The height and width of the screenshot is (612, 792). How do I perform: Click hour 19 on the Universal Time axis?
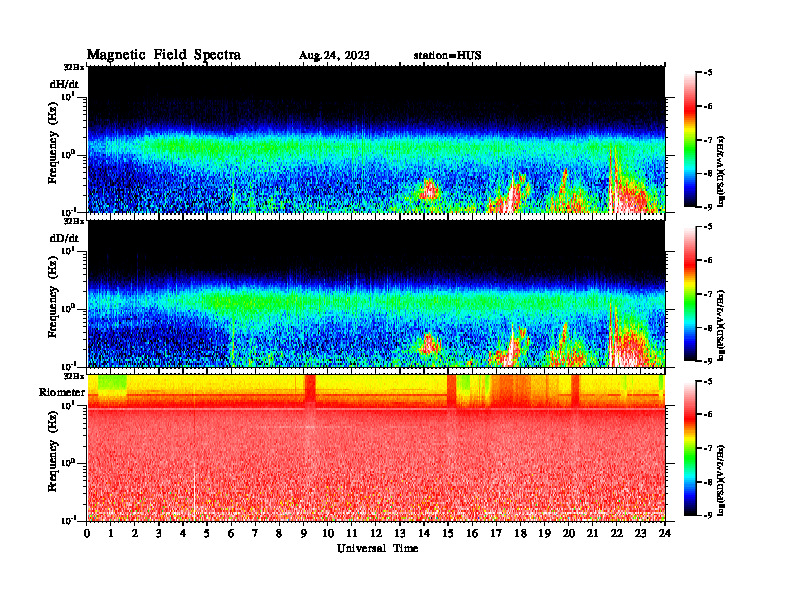(x=544, y=533)
